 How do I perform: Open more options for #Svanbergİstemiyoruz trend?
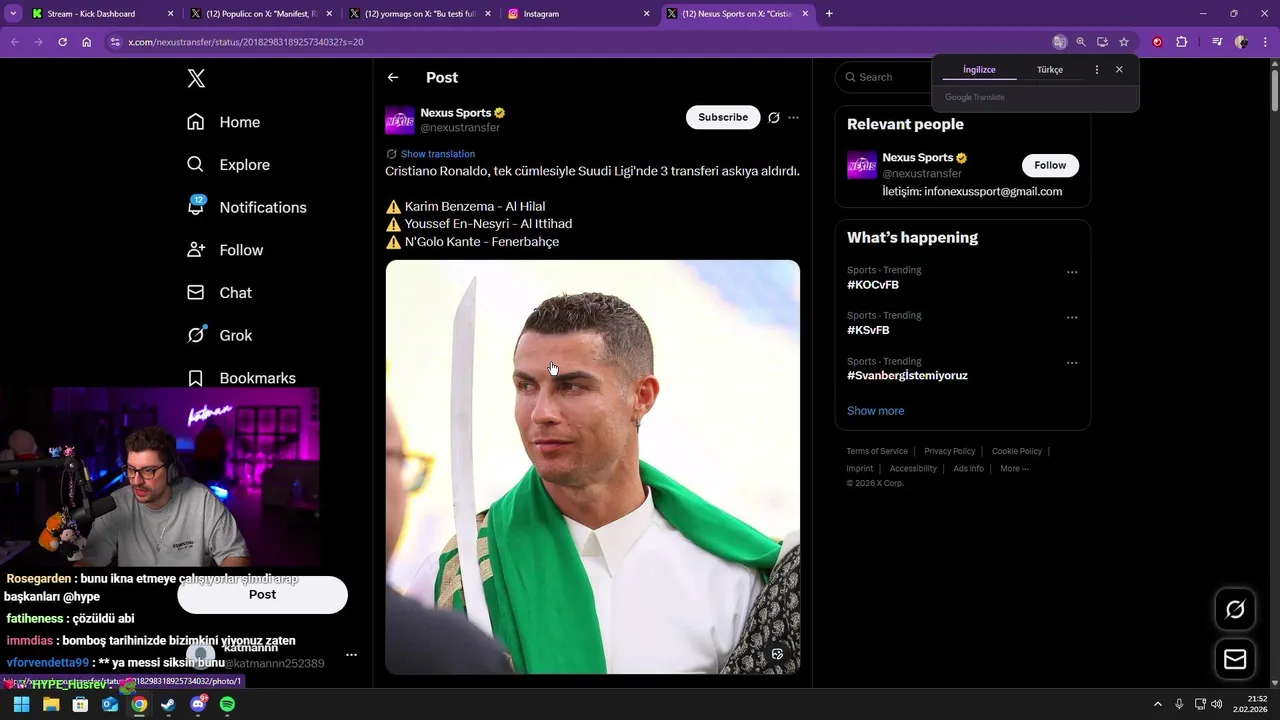click(x=1072, y=363)
